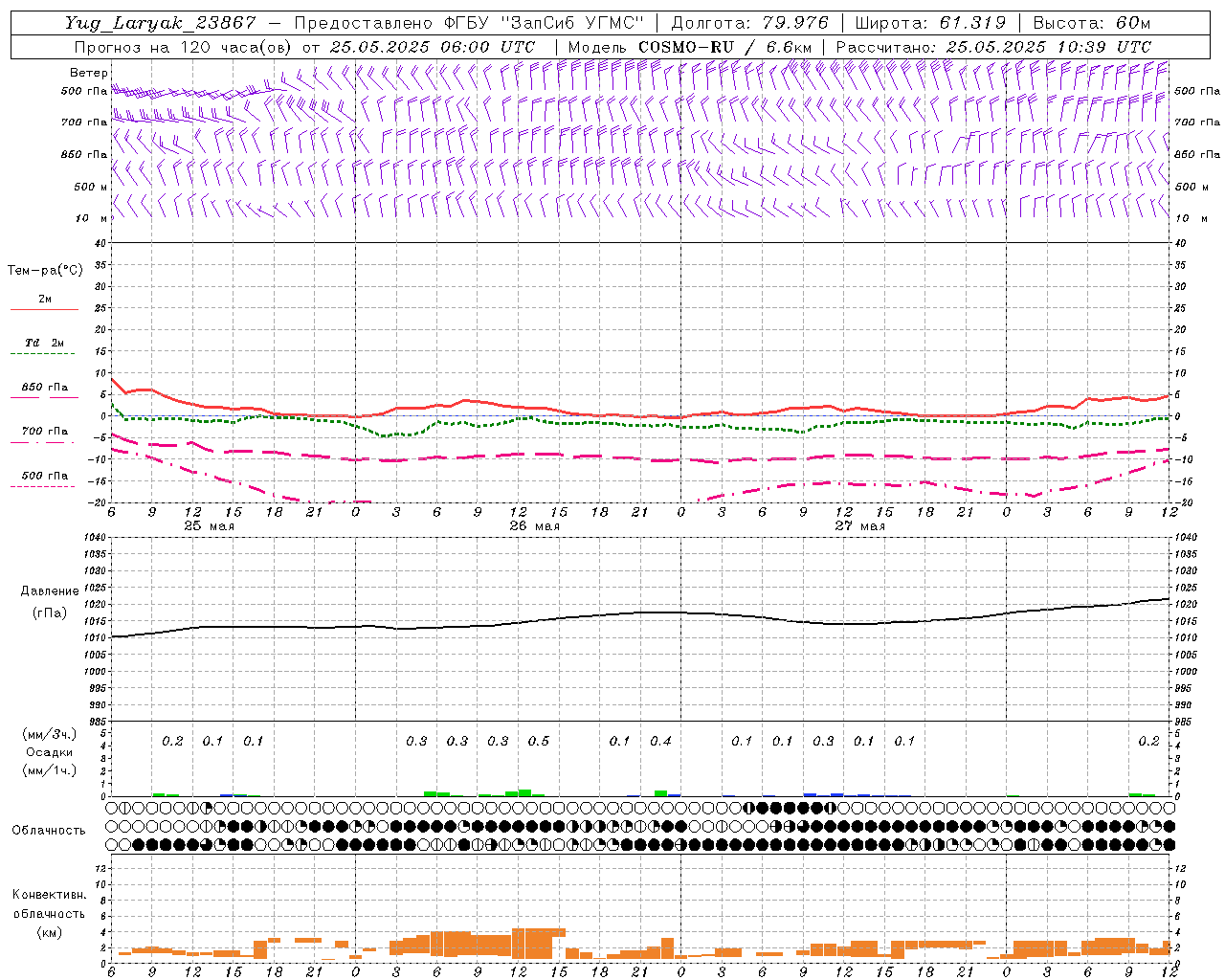1225x980 pixels.
Task: Click the (мм/1ч.) precipitation unit label
Action: [x=49, y=771]
